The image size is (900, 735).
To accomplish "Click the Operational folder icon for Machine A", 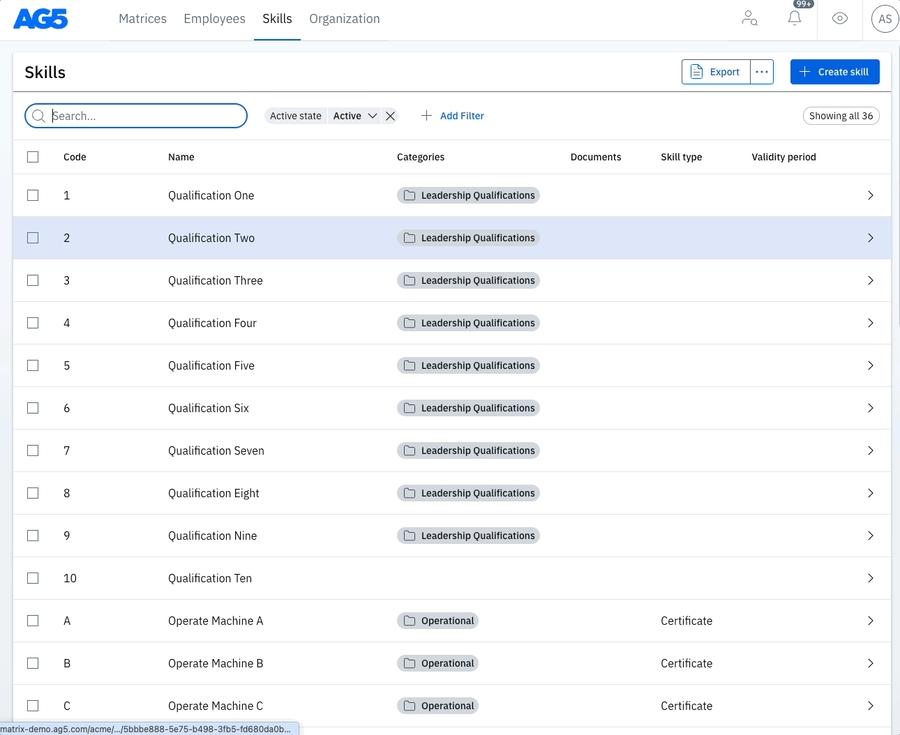I will tap(409, 621).
